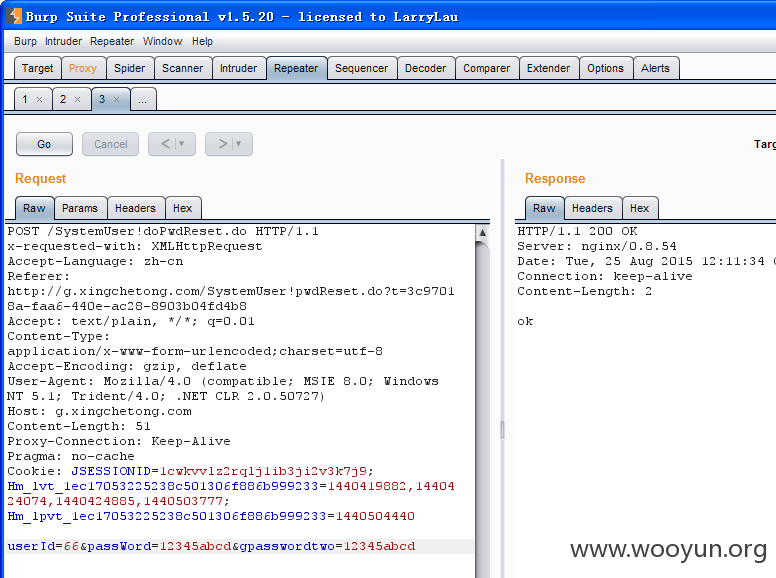Image resolution: width=776 pixels, height=578 pixels.
Task: Open the Burp menu
Action: click(25, 42)
